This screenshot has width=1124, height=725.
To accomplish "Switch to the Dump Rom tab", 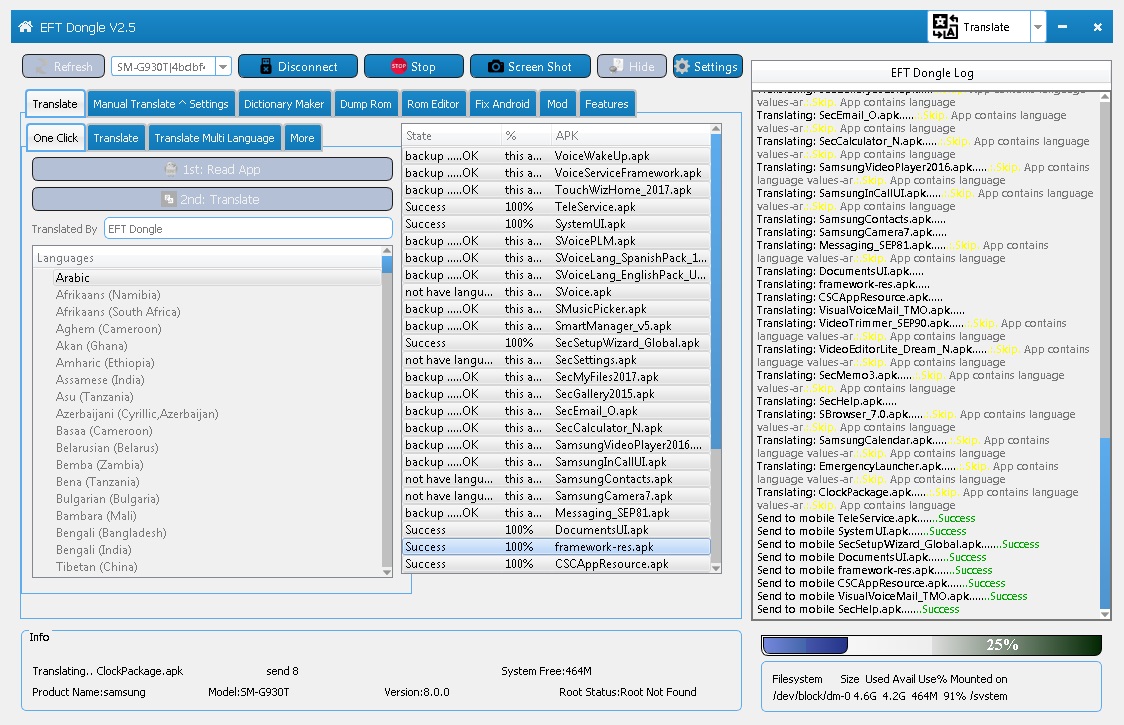I will [366, 104].
